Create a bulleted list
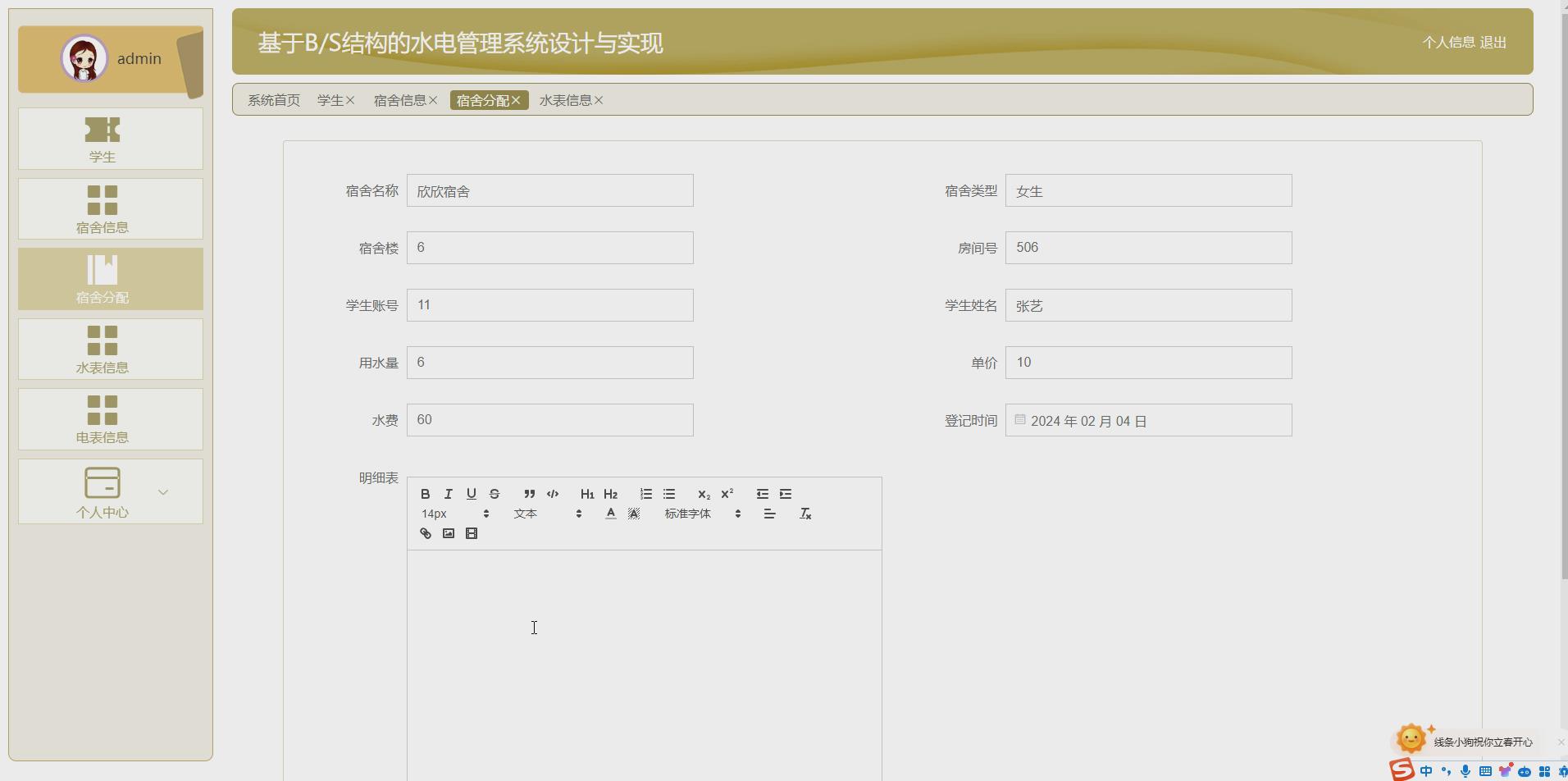1568x781 pixels. click(x=668, y=494)
